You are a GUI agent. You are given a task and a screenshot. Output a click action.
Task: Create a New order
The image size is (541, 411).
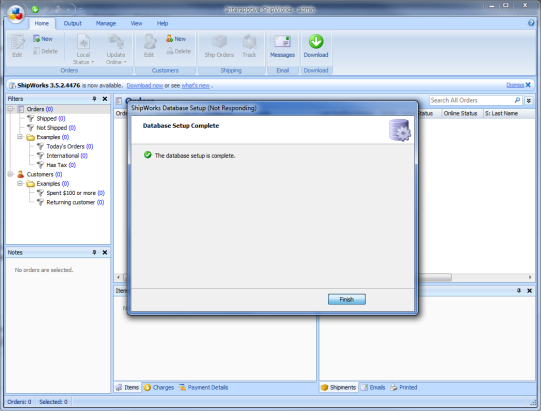(43, 39)
